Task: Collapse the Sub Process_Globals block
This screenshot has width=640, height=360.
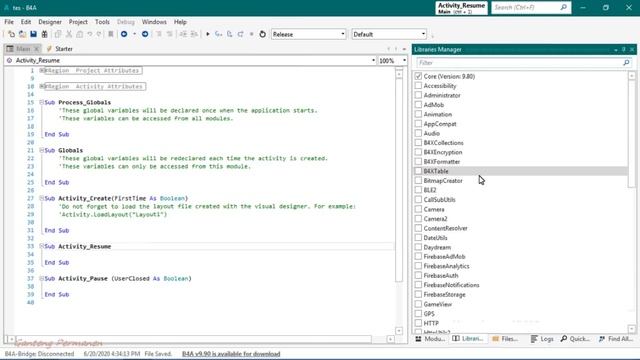Action: (x=42, y=102)
